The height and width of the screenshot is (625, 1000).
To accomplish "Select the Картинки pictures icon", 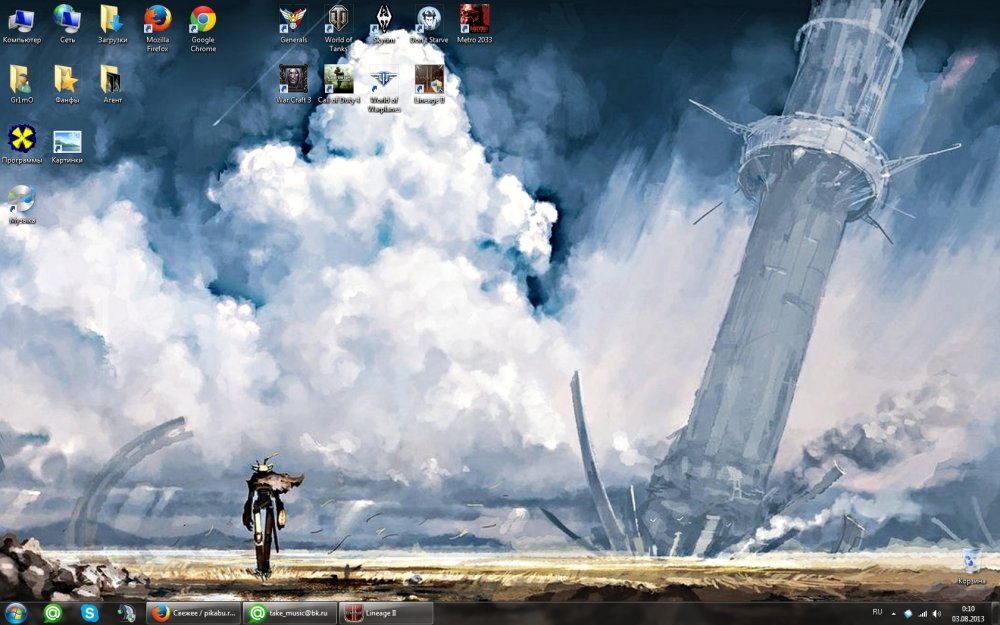I will pyautogui.click(x=67, y=145).
